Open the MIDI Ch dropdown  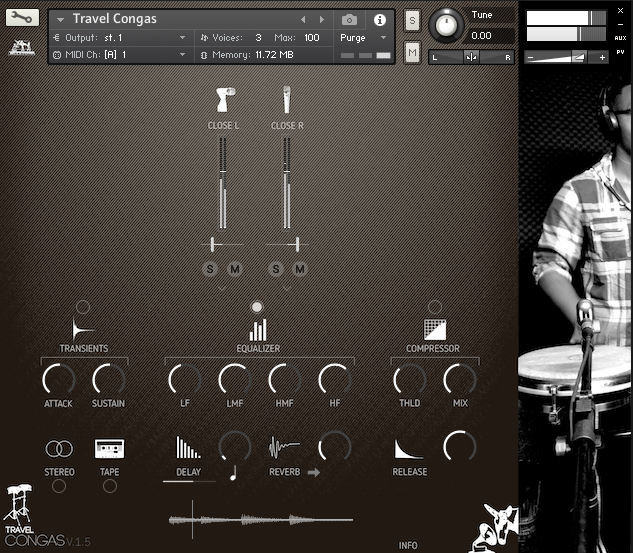tap(120, 54)
